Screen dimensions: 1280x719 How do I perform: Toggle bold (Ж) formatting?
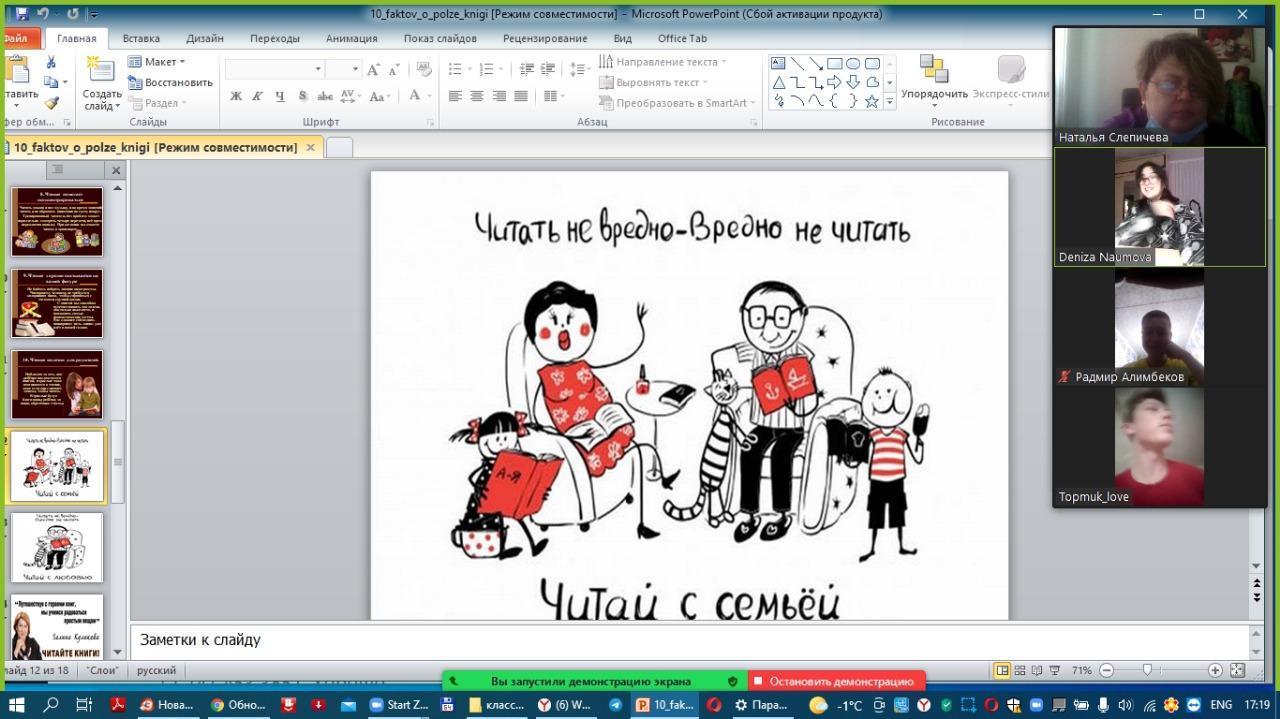(236, 96)
